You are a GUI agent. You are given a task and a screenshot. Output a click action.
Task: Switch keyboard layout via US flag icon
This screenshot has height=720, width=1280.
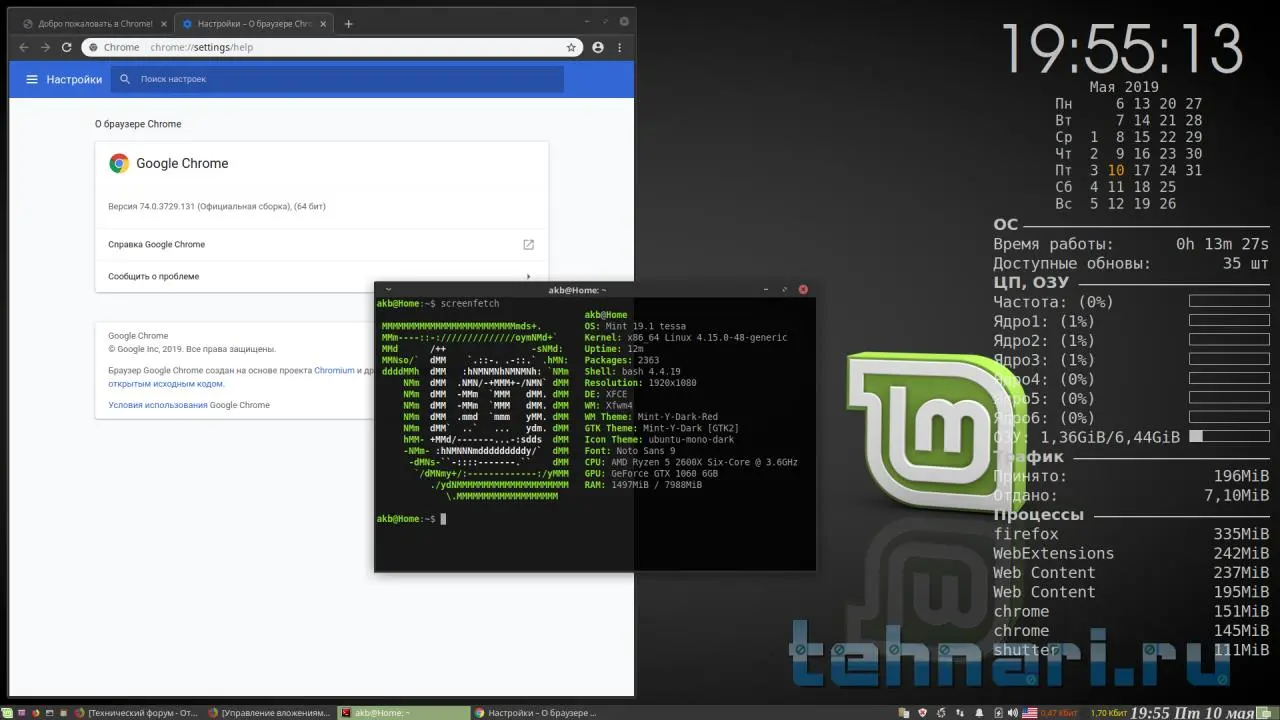point(1029,713)
